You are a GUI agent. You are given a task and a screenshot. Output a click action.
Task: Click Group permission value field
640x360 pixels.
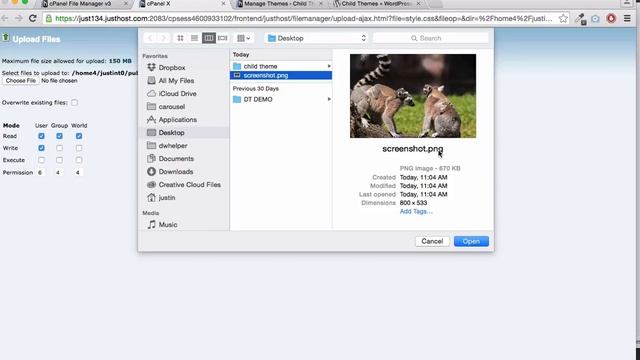coord(59,173)
